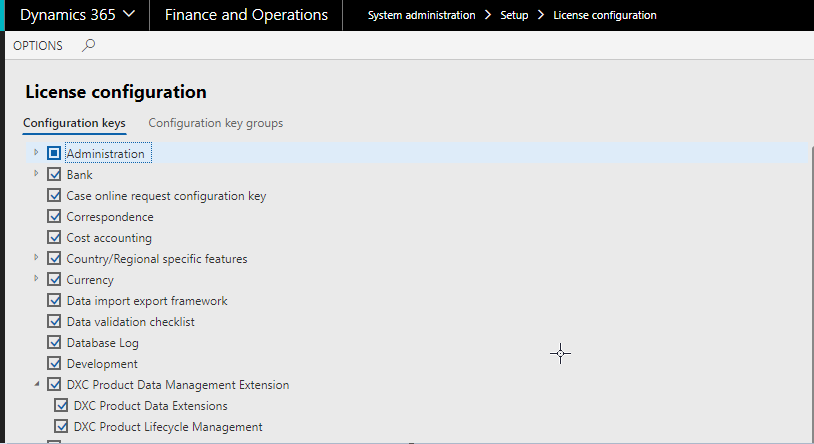Uncheck Case online request configuration key
Image resolution: width=814 pixels, height=444 pixels.
[54, 195]
